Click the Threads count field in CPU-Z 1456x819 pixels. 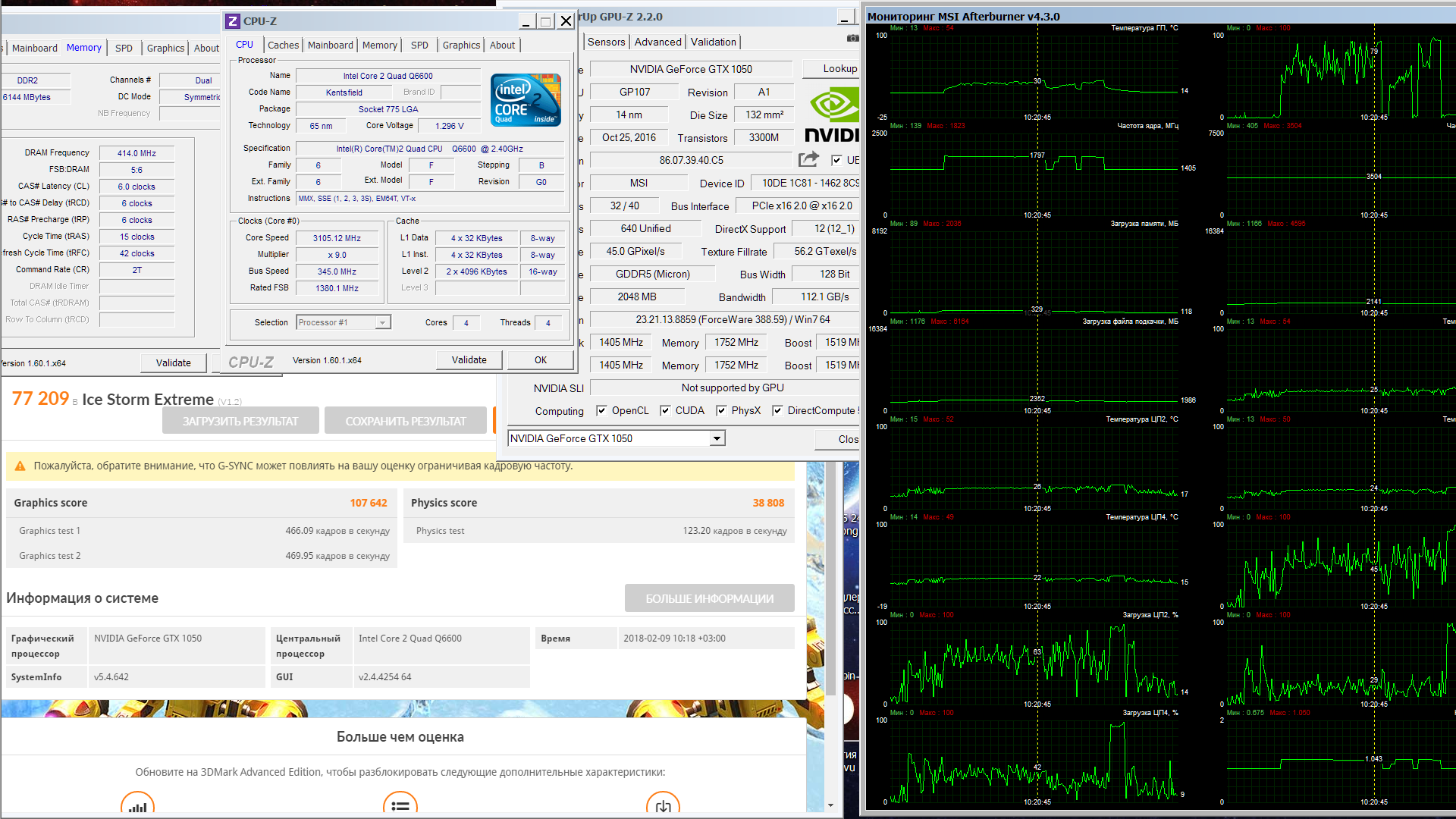coord(548,323)
